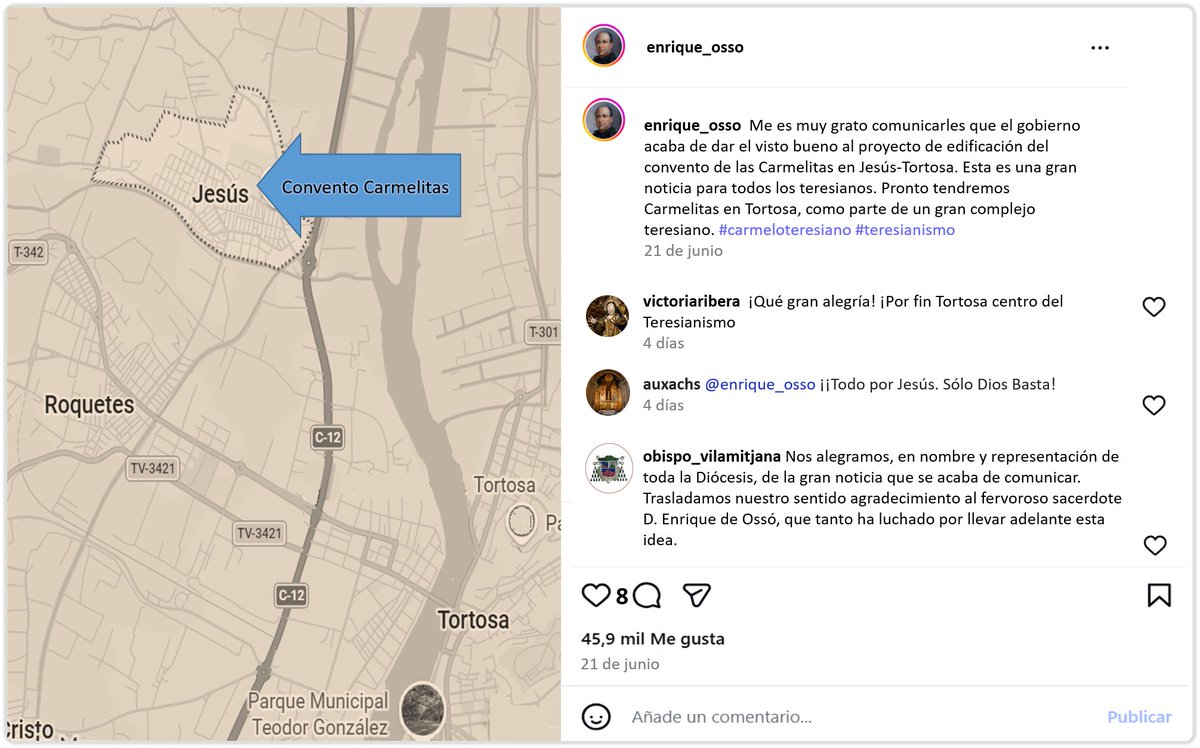Click the T-342 road marker on map
The width and height of the screenshot is (1200, 748).
[x=28, y=253]
